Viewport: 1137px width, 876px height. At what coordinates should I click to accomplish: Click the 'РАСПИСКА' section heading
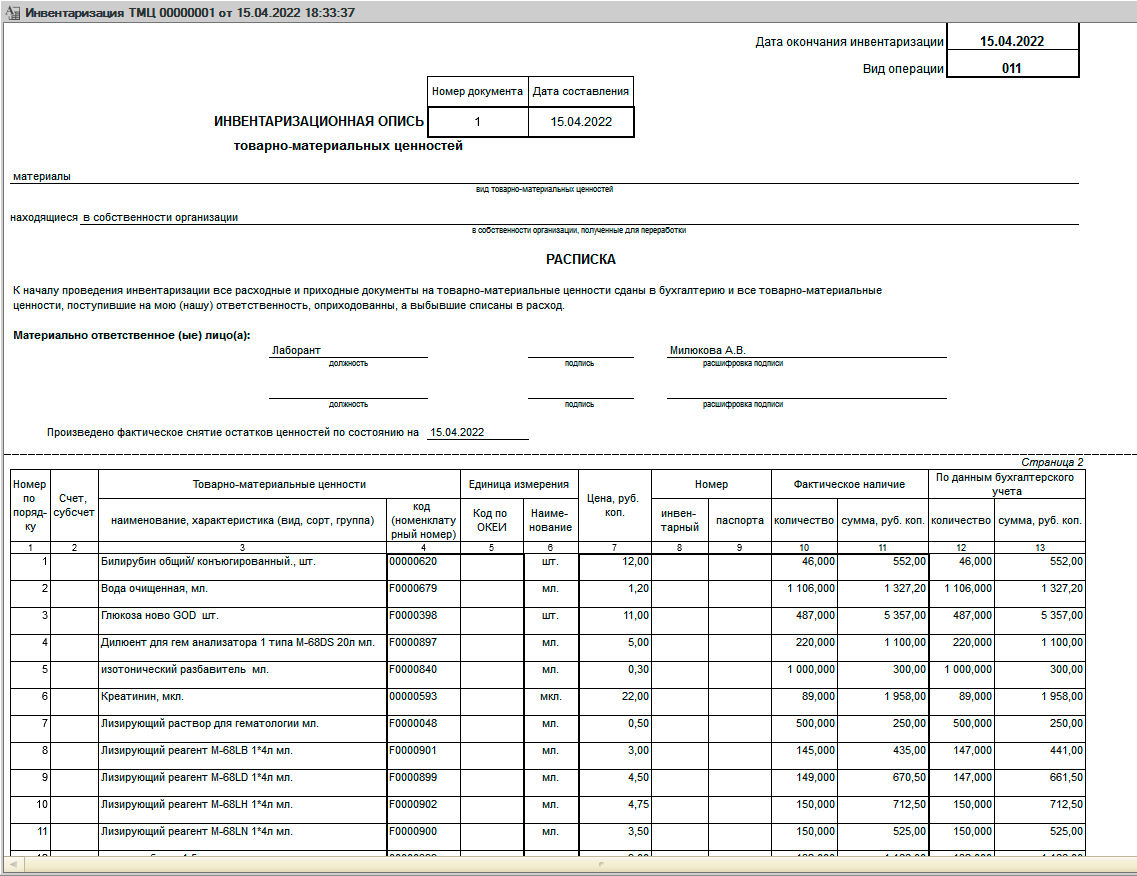580,259
